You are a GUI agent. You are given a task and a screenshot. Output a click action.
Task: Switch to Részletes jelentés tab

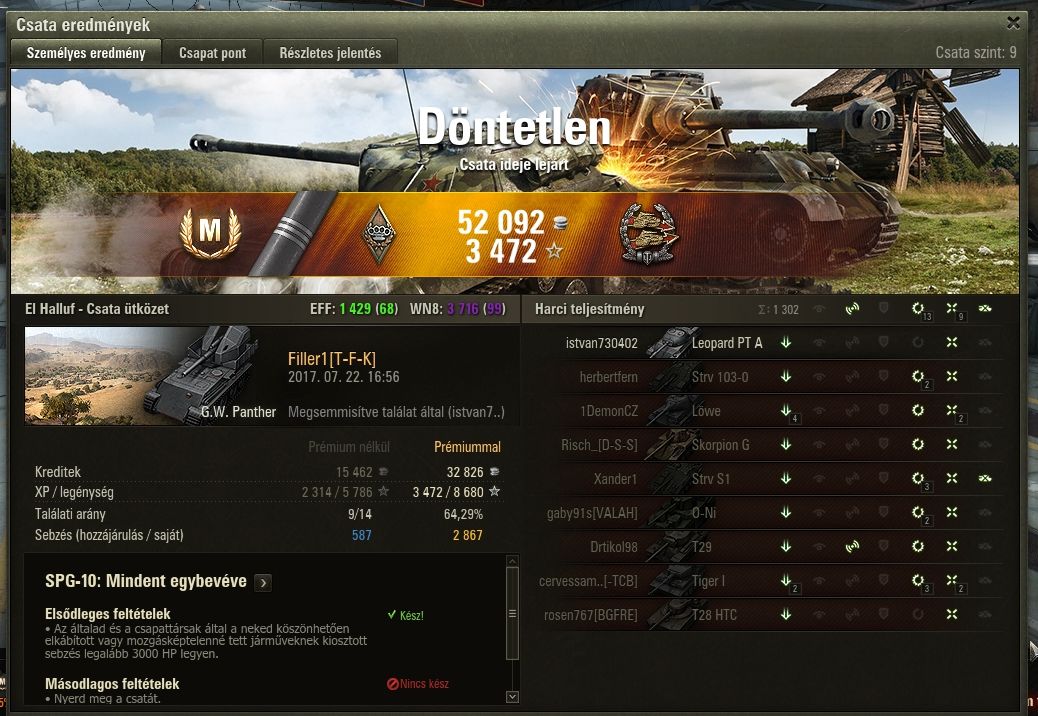[x=330, y=52]
